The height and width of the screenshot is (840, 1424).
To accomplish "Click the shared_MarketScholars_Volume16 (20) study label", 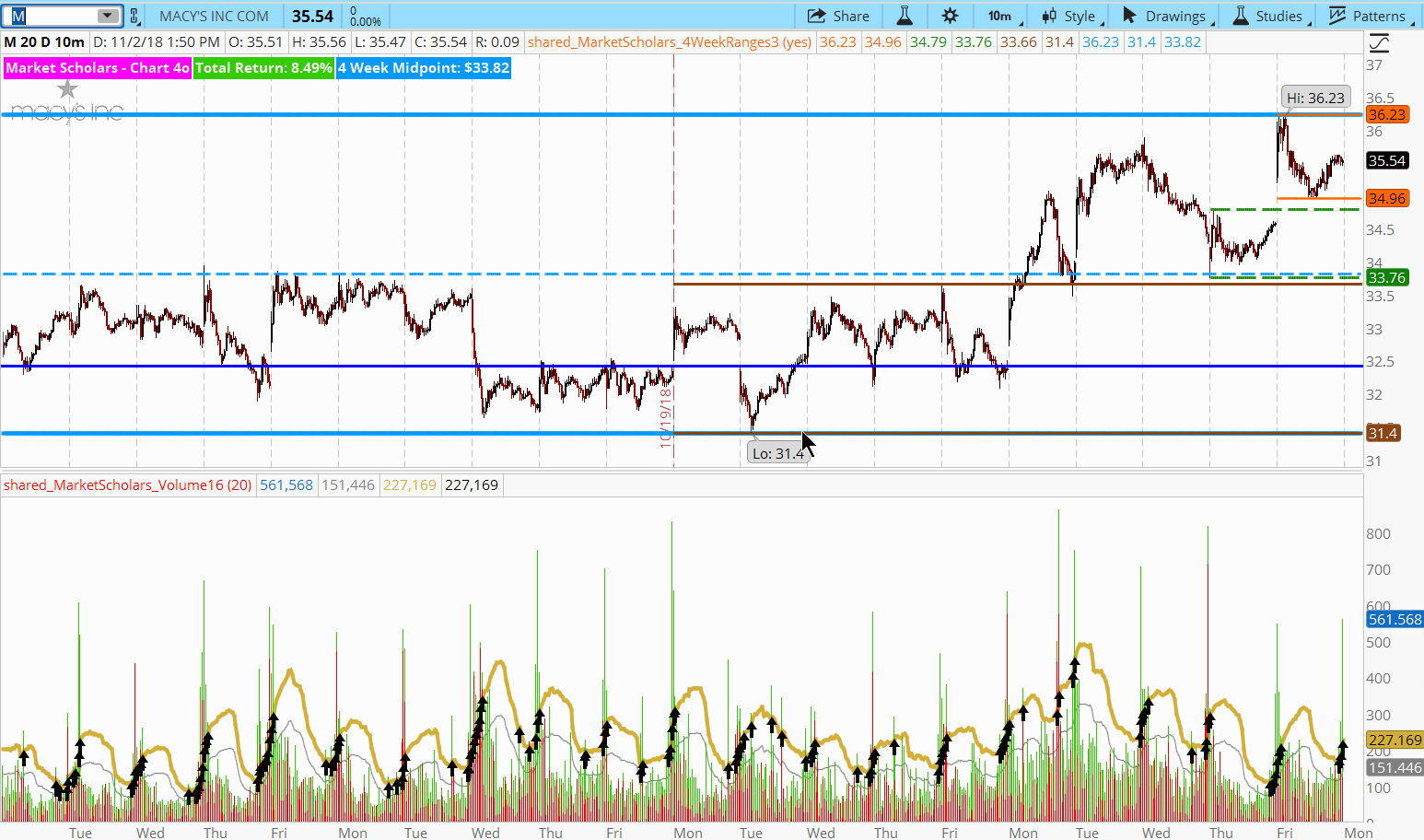I will tap(128, 484).
